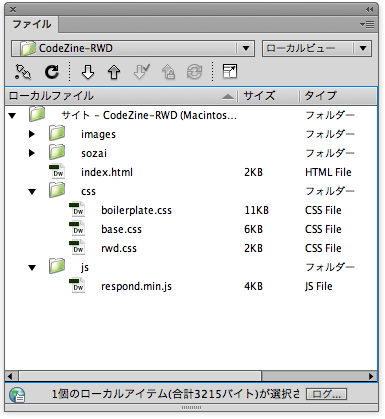Click the Check in files lock icon
The height and width of the screenshot is (419, 385).
[168, 72]
